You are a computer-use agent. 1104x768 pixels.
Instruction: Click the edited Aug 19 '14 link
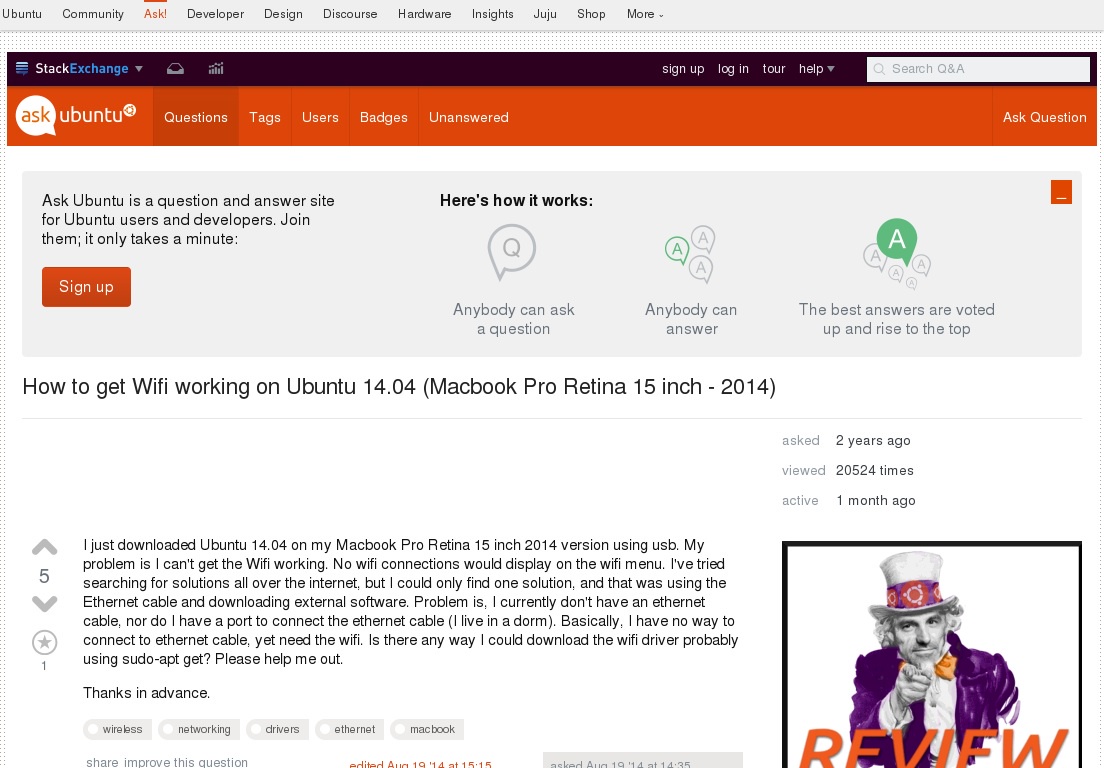pyautogui.click(x=420, y=764)
